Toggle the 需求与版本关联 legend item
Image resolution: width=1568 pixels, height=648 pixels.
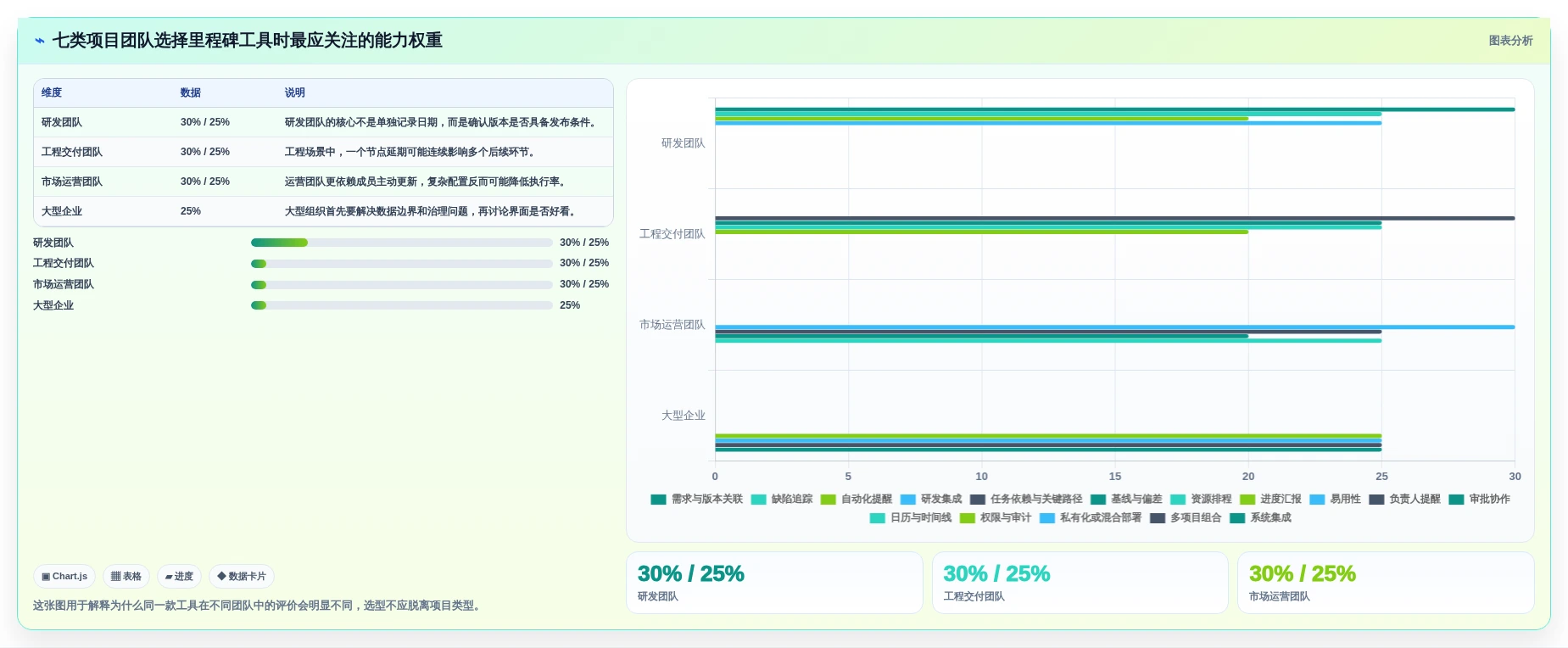tap(696, 499)
